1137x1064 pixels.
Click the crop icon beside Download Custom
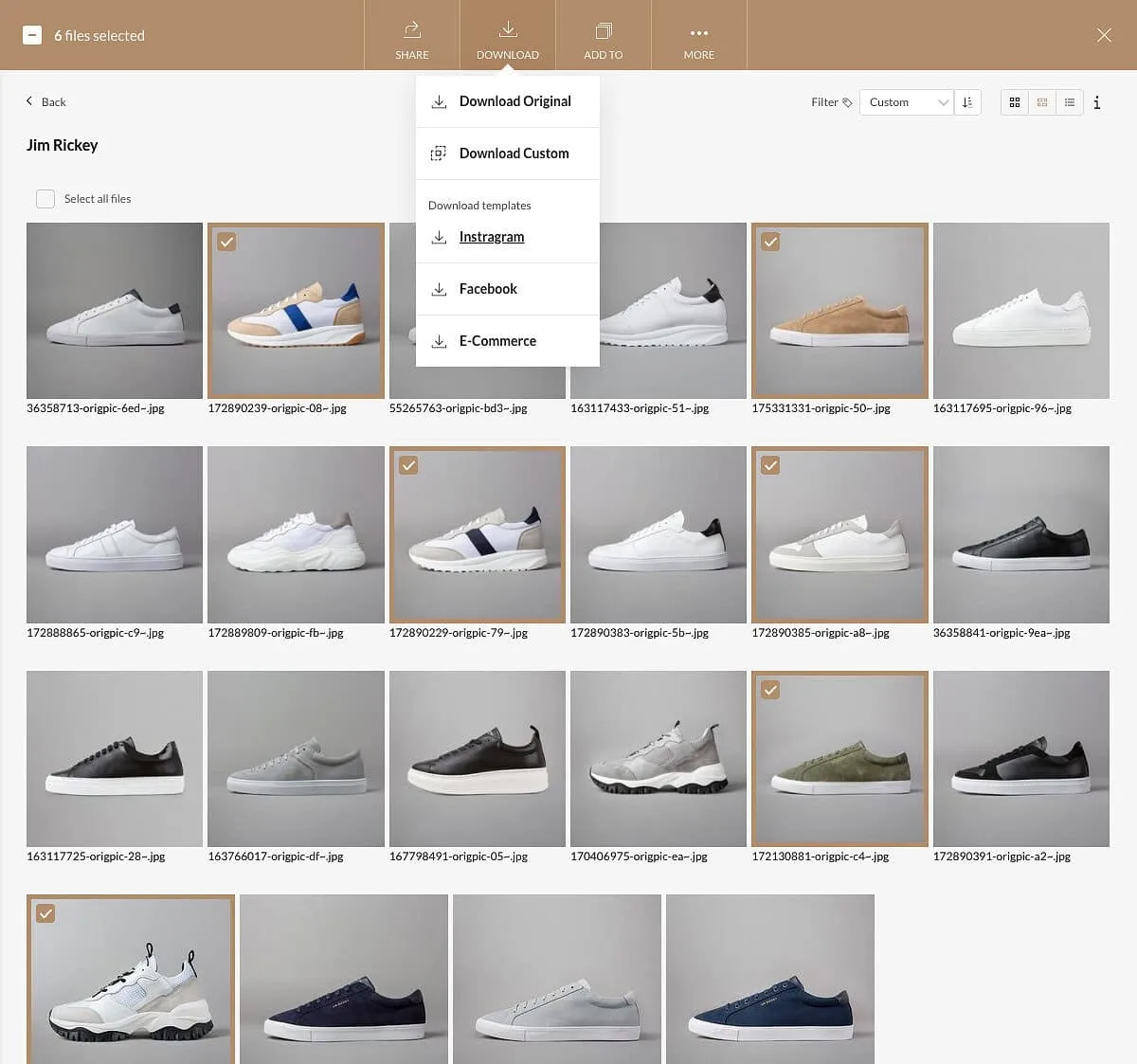point(439,153)
